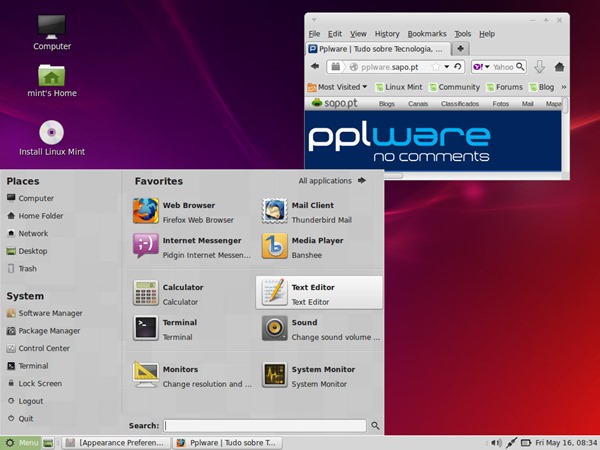Open the Computer desktop icon
600x450 pixels.
click(x=52, y=33)
